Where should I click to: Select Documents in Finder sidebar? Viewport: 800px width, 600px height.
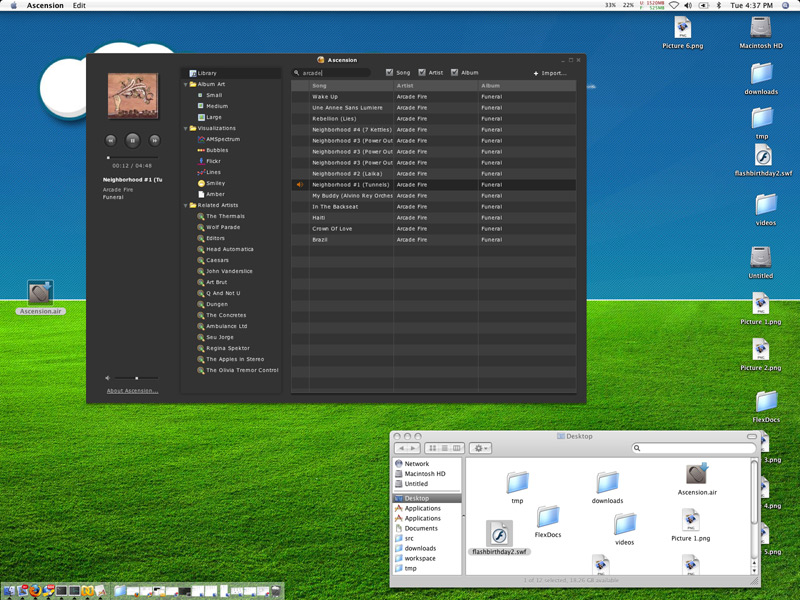428,529
